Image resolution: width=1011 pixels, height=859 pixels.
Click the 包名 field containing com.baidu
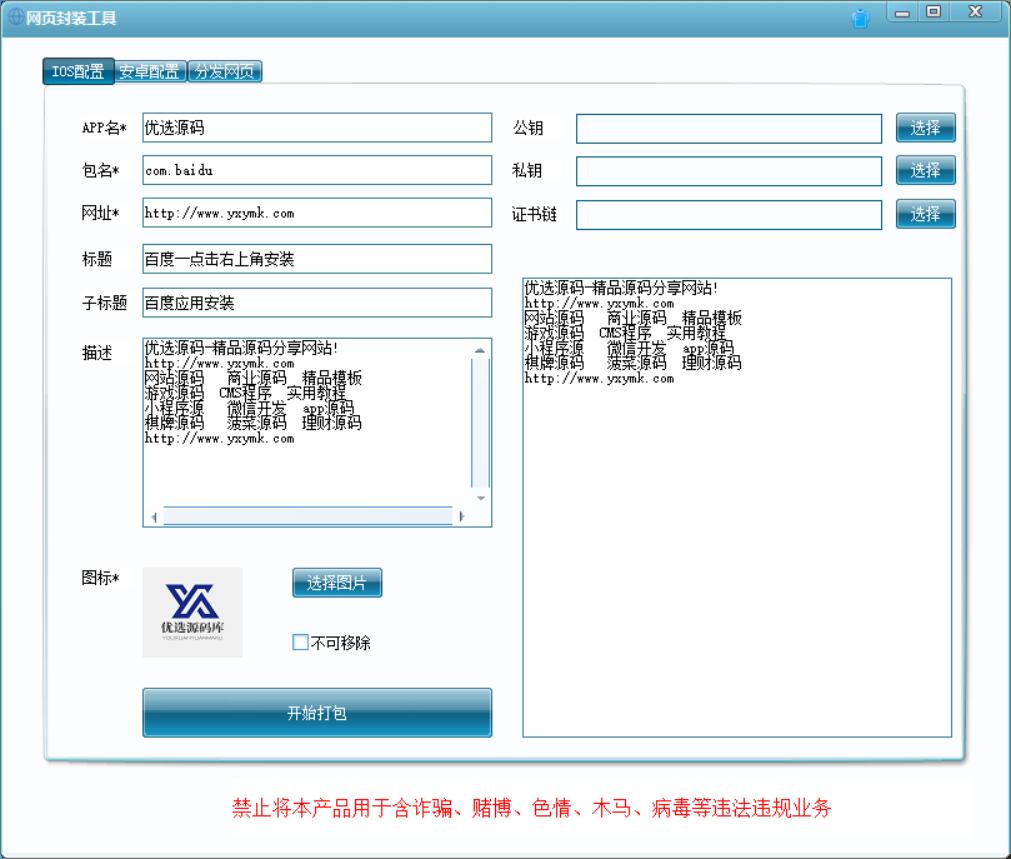(317, 170)
